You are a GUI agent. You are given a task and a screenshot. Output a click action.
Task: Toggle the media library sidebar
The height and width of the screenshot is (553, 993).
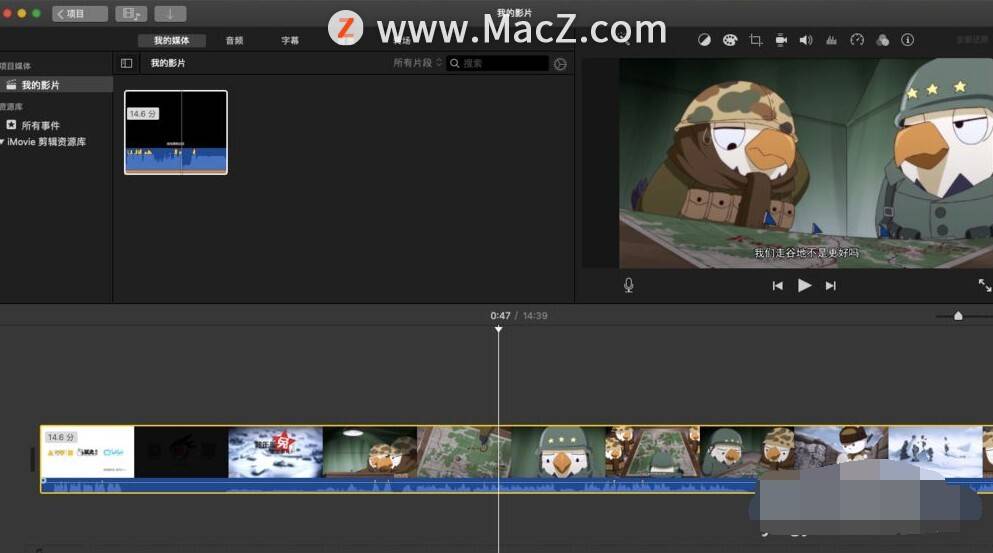coord(127,63)
